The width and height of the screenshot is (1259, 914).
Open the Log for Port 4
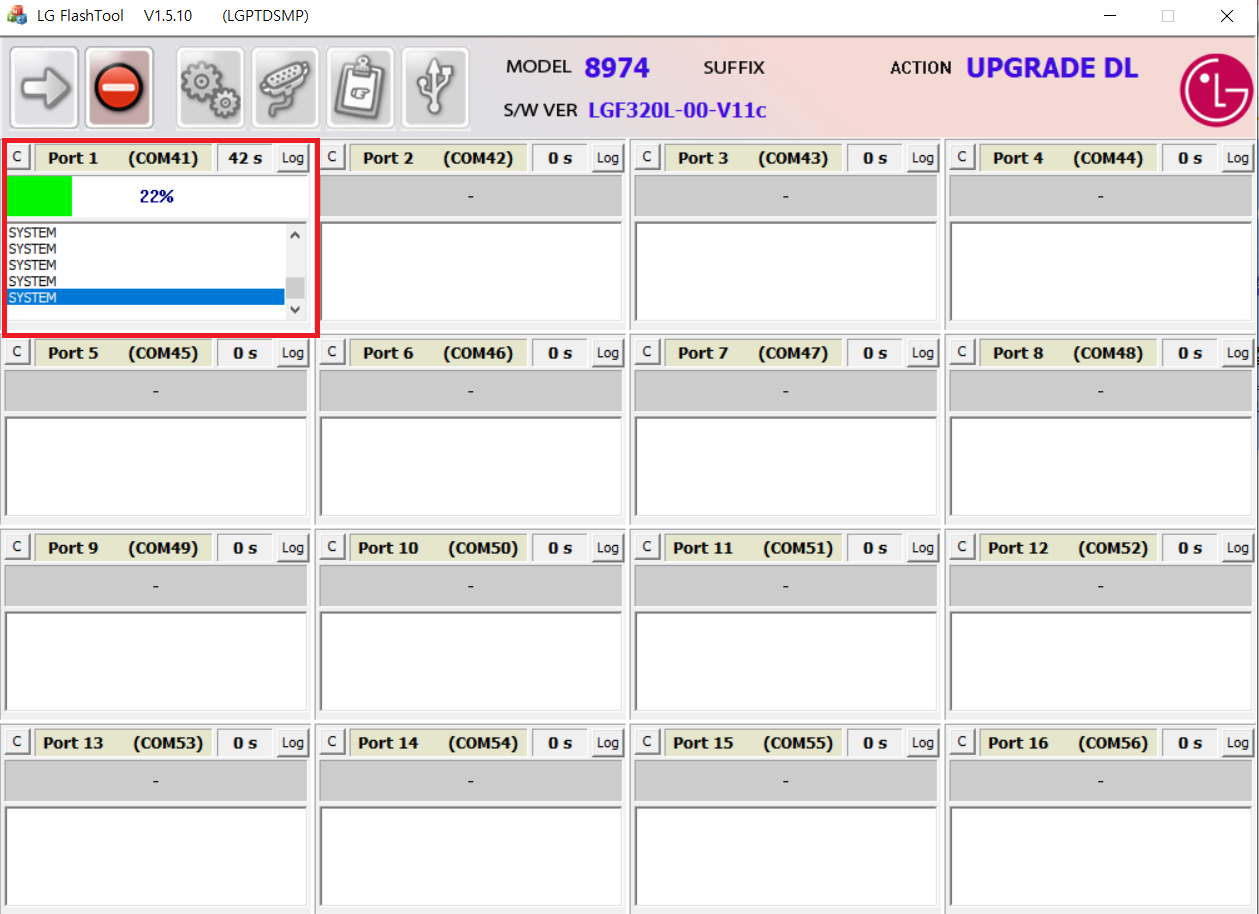pyautogui.click(x=1237, y=158)
